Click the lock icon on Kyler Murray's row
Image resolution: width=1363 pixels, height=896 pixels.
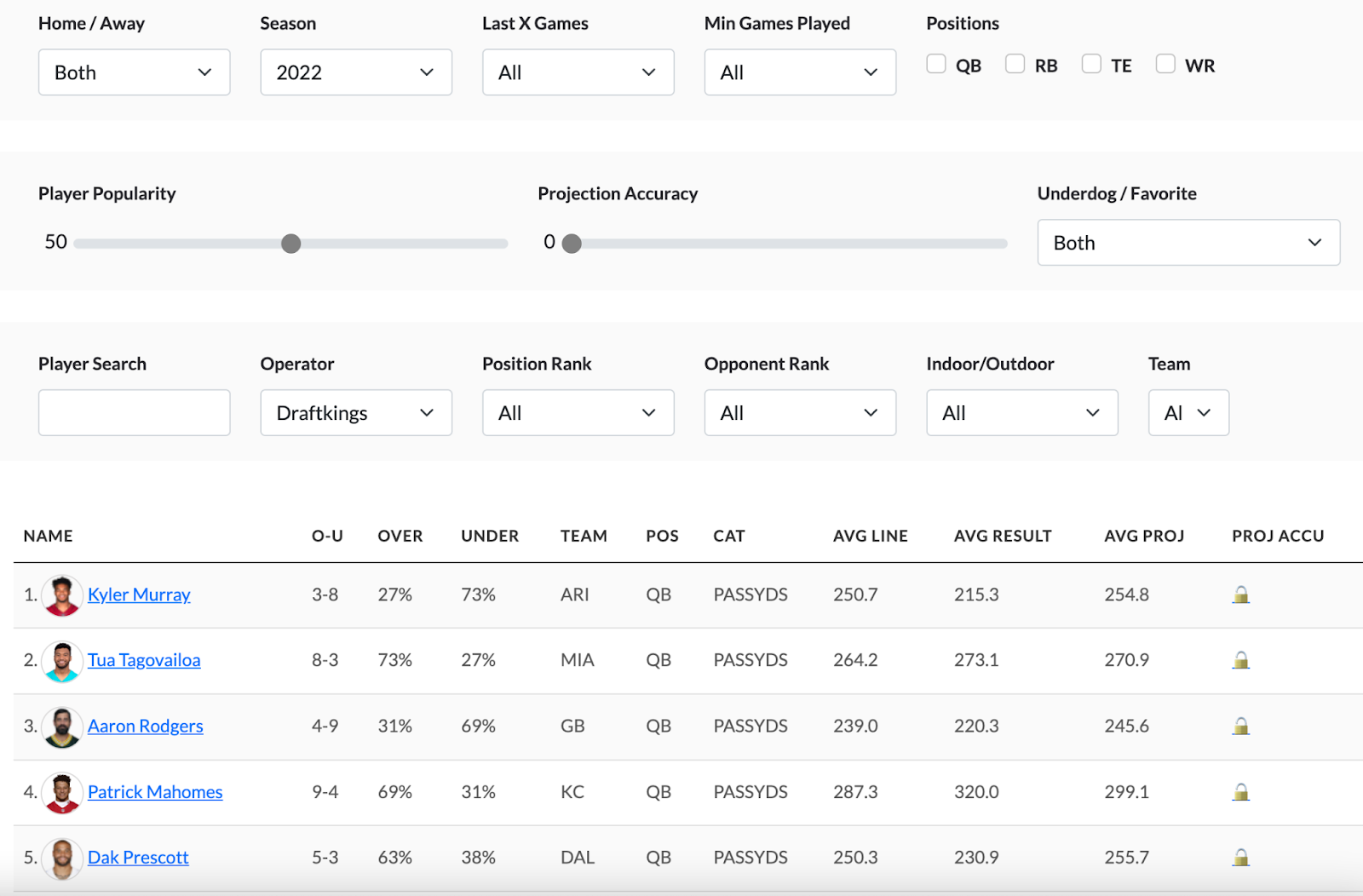1241,594
